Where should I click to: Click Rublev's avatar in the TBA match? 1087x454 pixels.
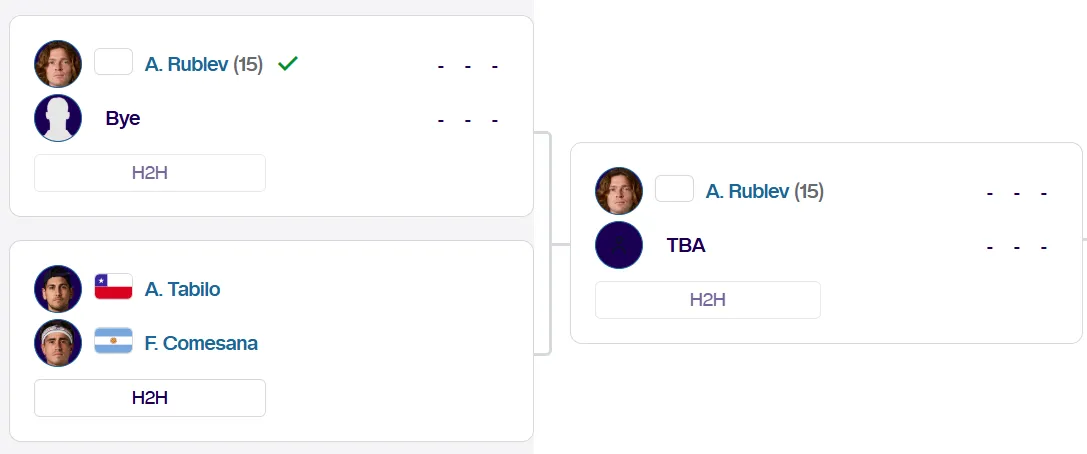[619, 191]
